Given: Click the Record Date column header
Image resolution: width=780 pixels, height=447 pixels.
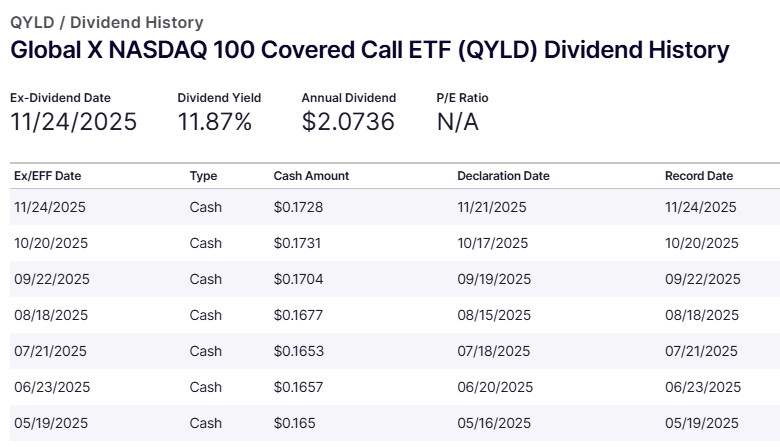Looking at the screenshot, I should (x=699, y=176).
